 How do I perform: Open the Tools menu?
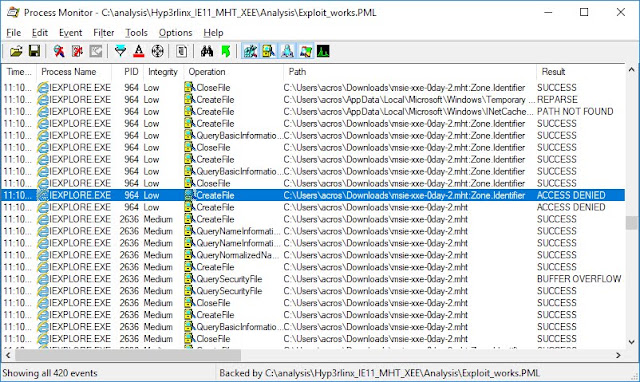[x=136, y=33]
